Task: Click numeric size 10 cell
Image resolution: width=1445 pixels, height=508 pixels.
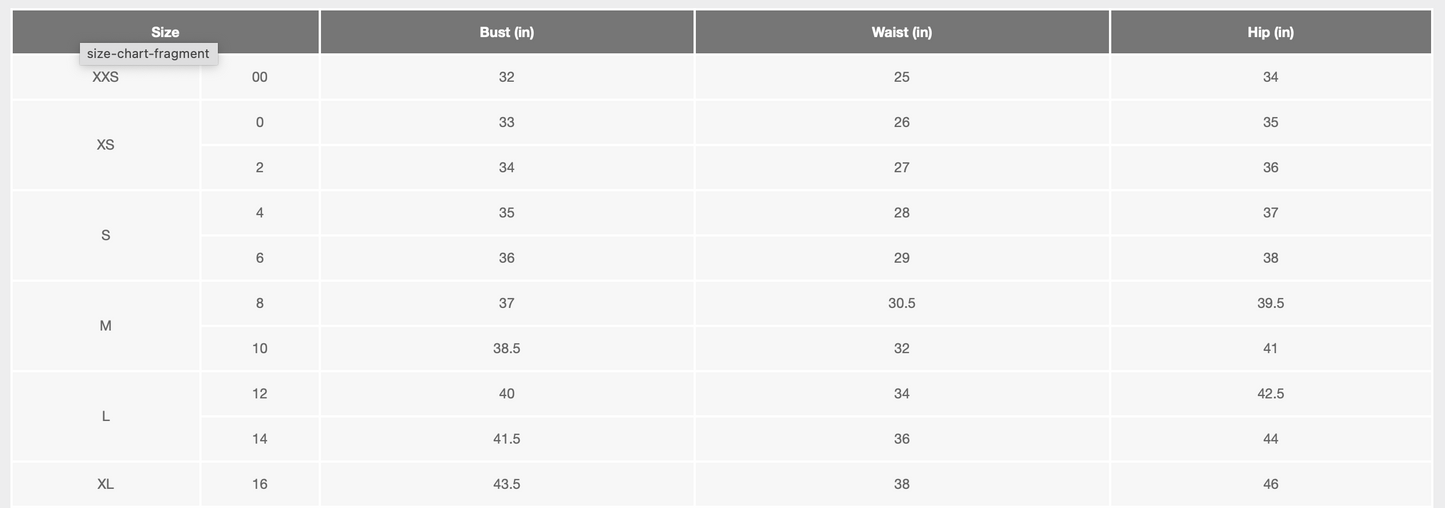Action: (x=260, y=348)
